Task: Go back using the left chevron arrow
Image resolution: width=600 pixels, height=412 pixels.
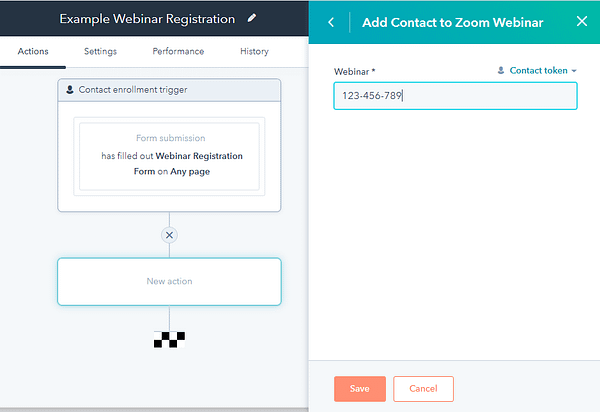Action: (331, 22)
